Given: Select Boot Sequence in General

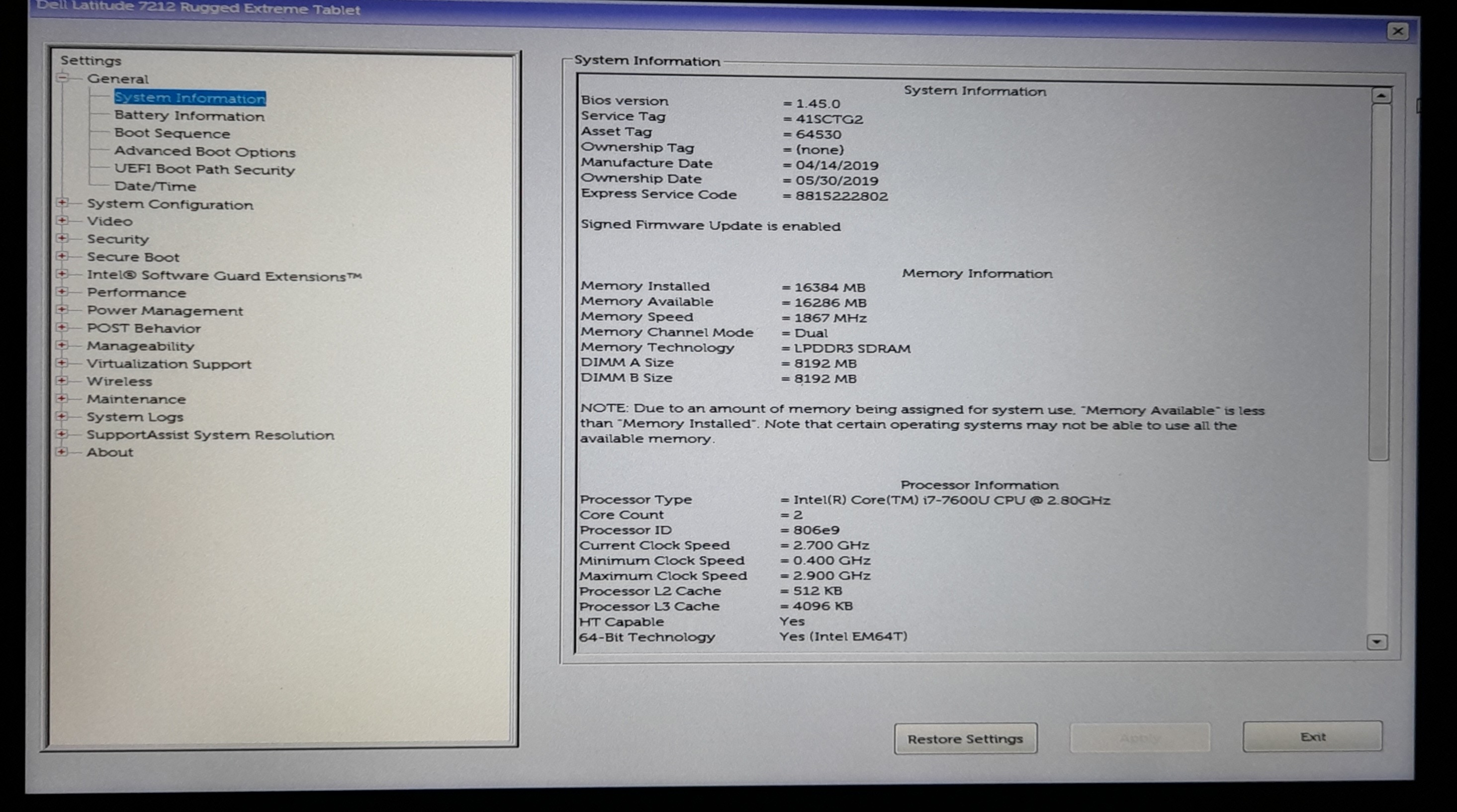Looking at the screenshot, I should 172,133.
